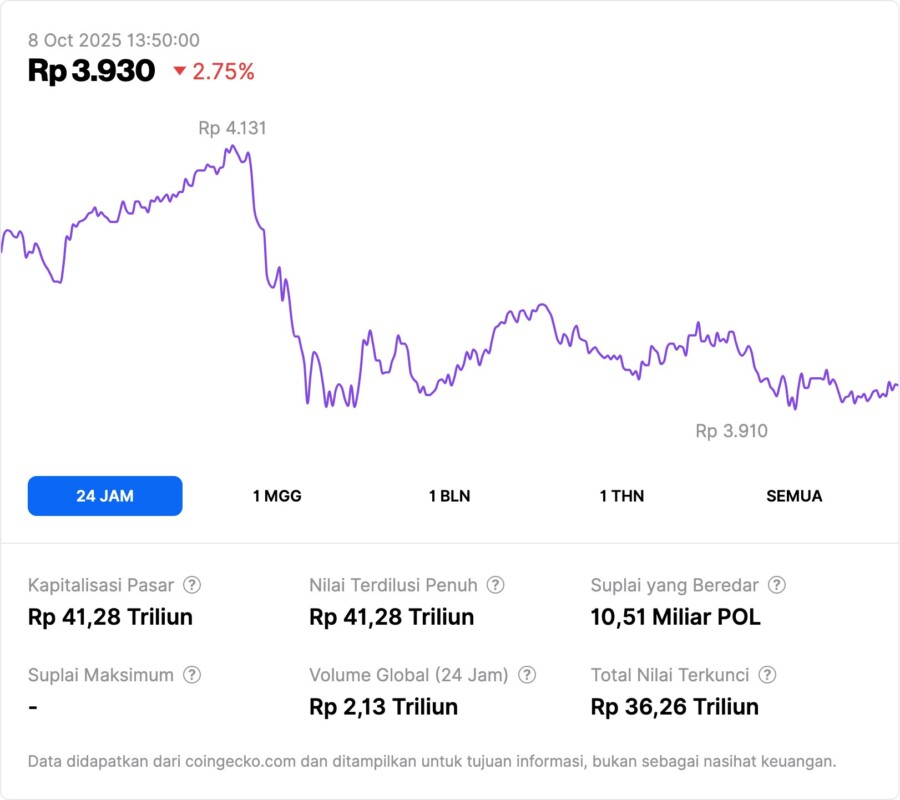Click question mark beside Suplai yang Beredar
The image size is (900, 800).
tap(776, 585)
